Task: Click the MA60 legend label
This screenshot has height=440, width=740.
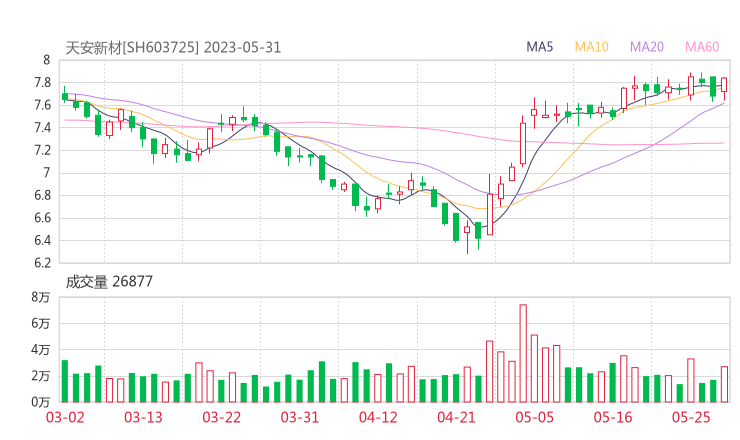Action: [702, 47]
